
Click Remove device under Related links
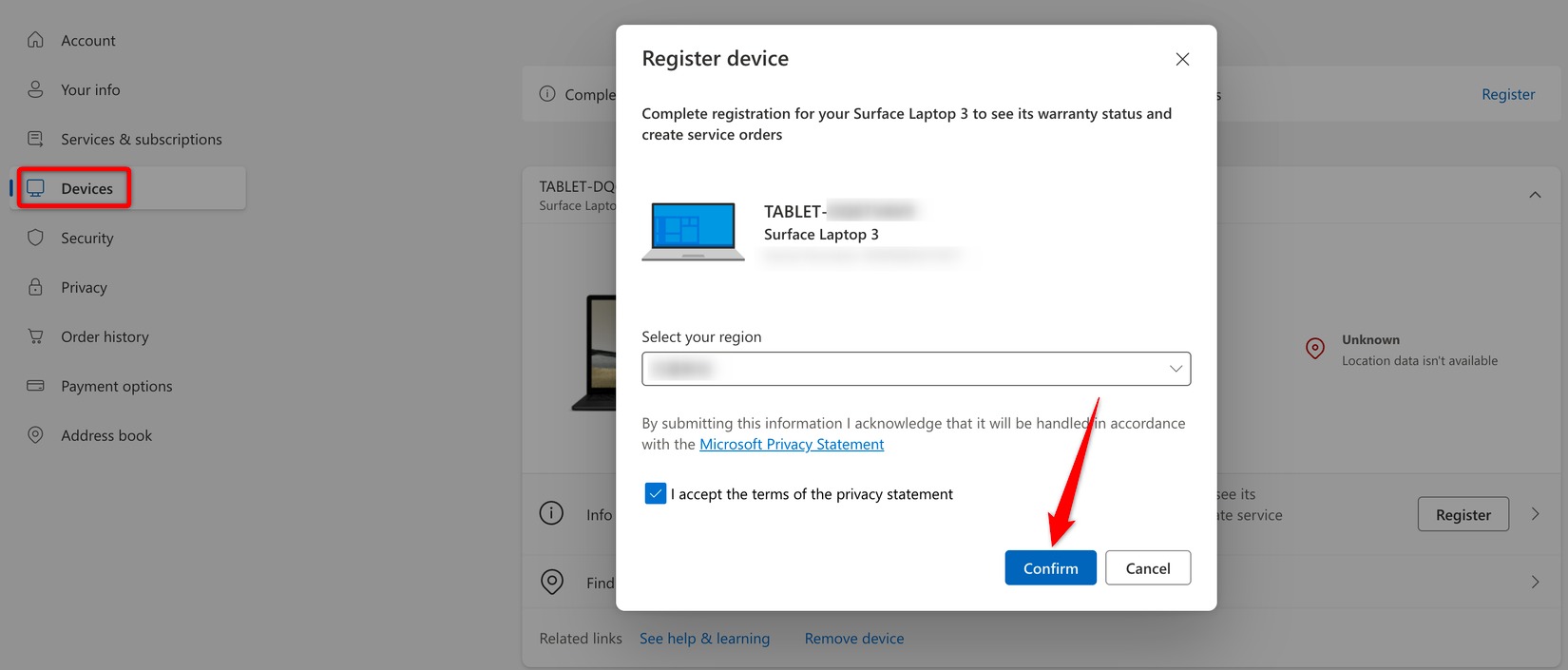click(853, 638)
